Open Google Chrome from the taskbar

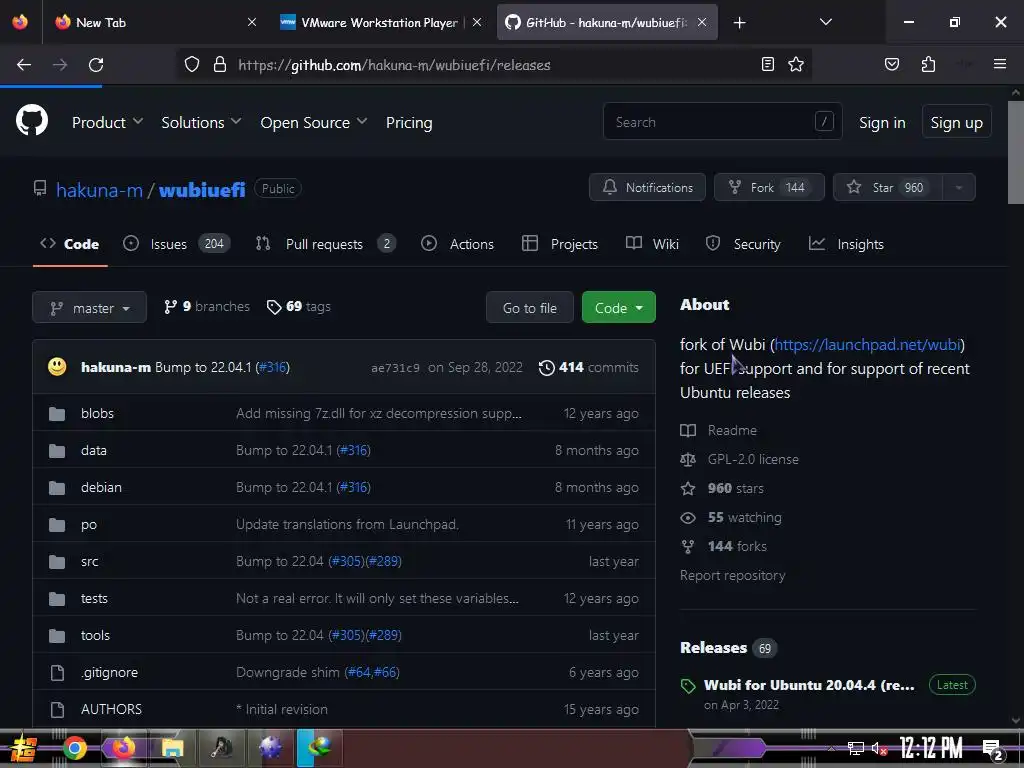click(75, 748)
